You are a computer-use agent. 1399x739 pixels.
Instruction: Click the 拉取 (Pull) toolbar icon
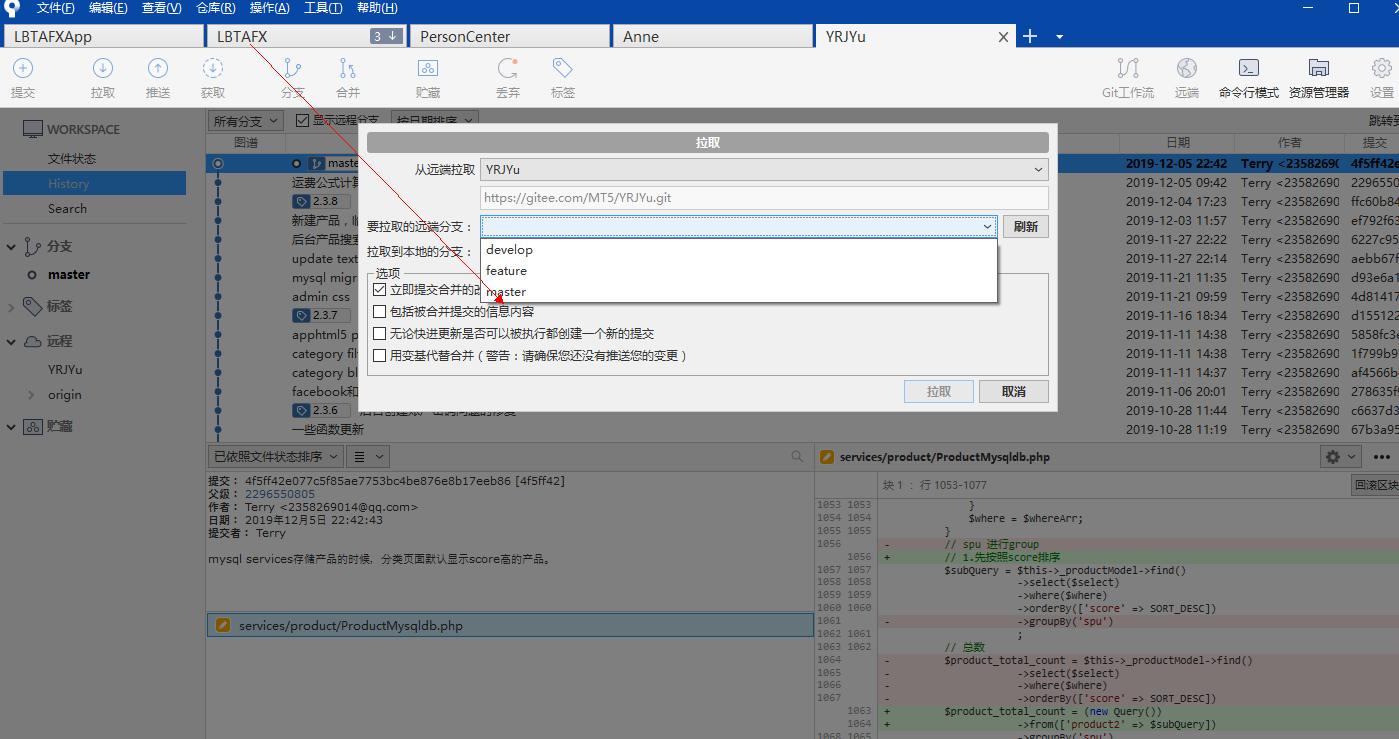click(103, 69)
